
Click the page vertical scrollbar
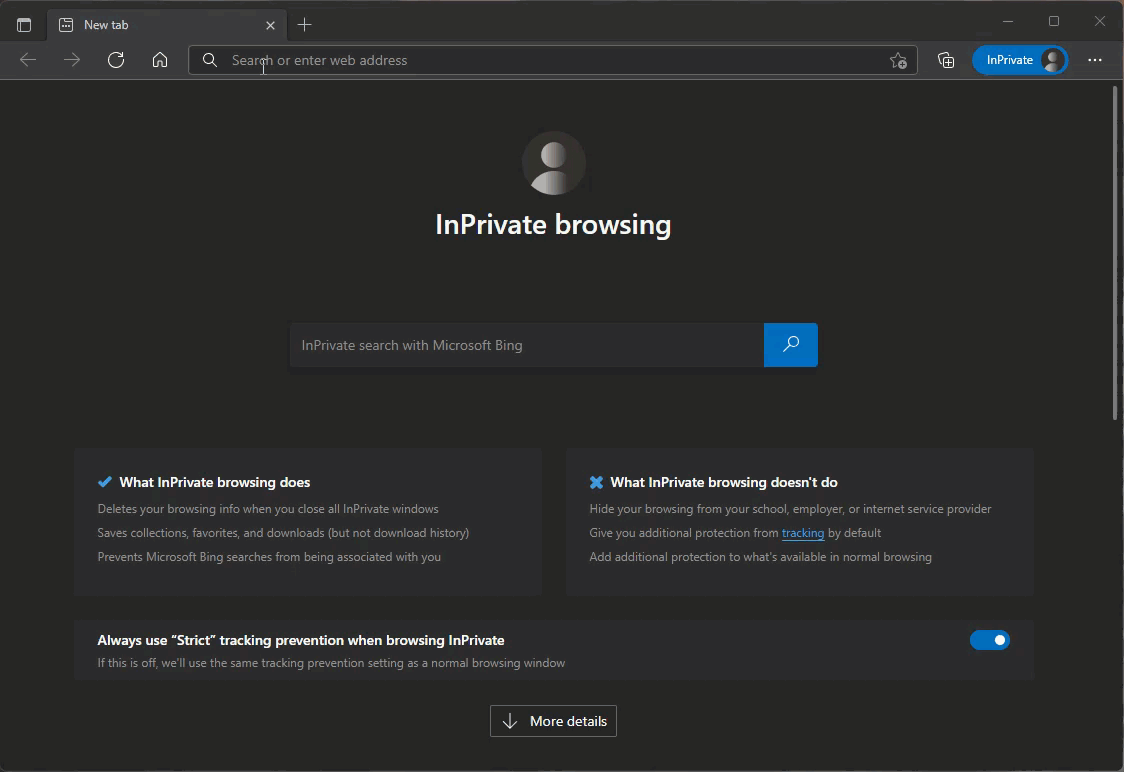pyautogui.click(x=1115, y=252)
